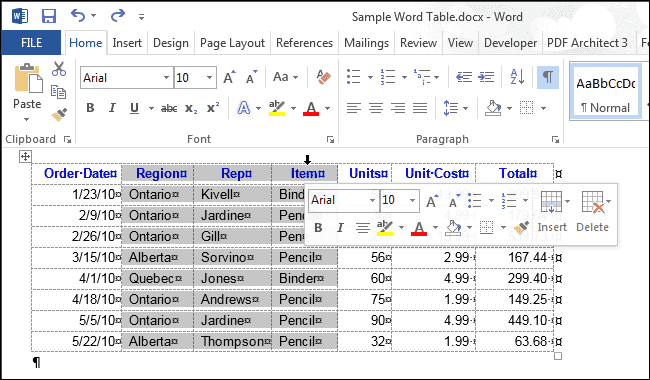Save the document with the floppy disk icon
This screenshot has height=380, width=650.
[x=49, y=16]
